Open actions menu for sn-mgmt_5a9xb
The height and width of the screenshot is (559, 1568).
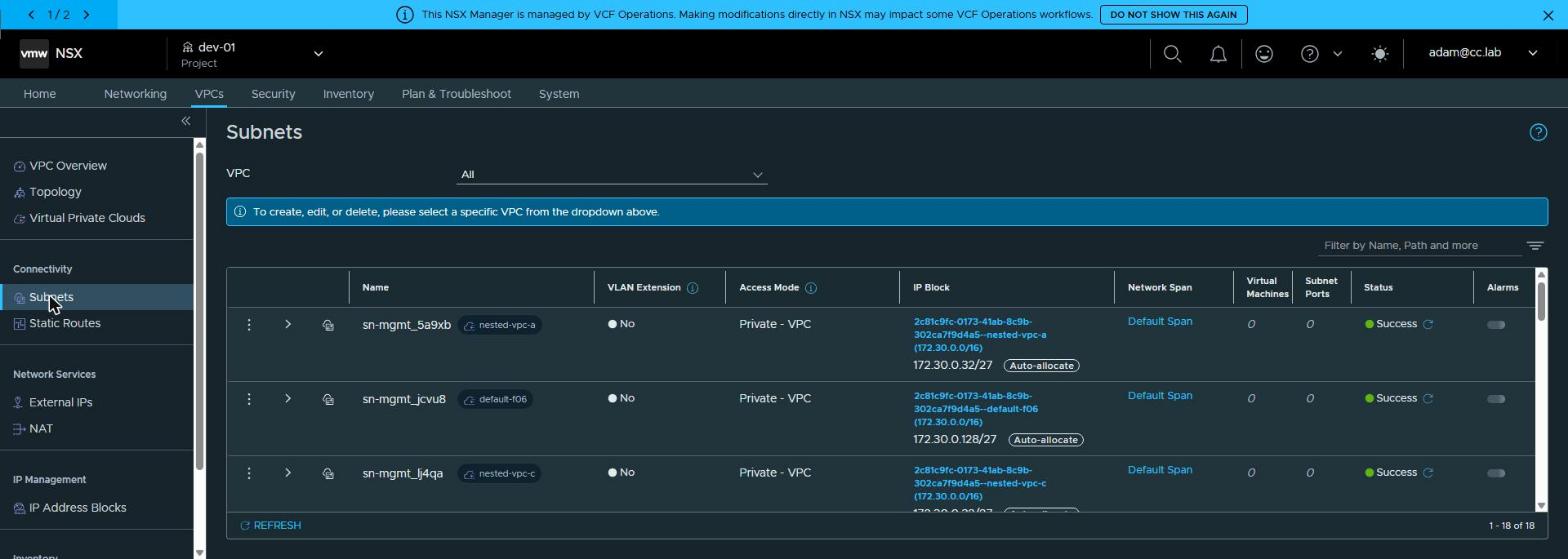pyautogui.click(x=249, y=324)
